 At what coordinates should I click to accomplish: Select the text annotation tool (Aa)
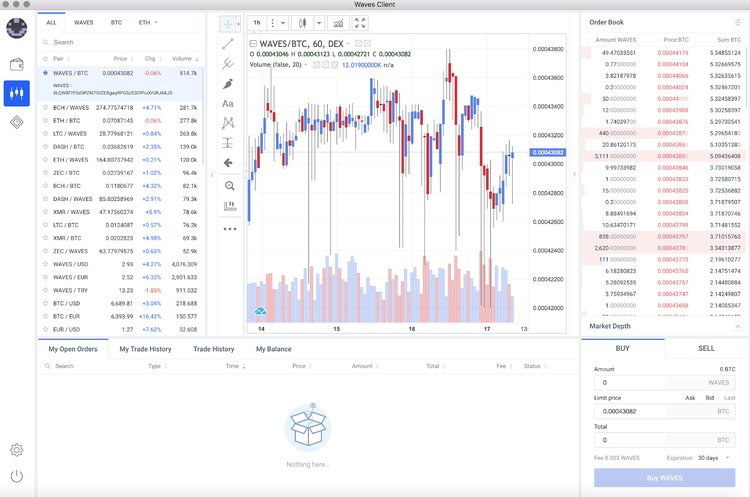pos(228,103)
